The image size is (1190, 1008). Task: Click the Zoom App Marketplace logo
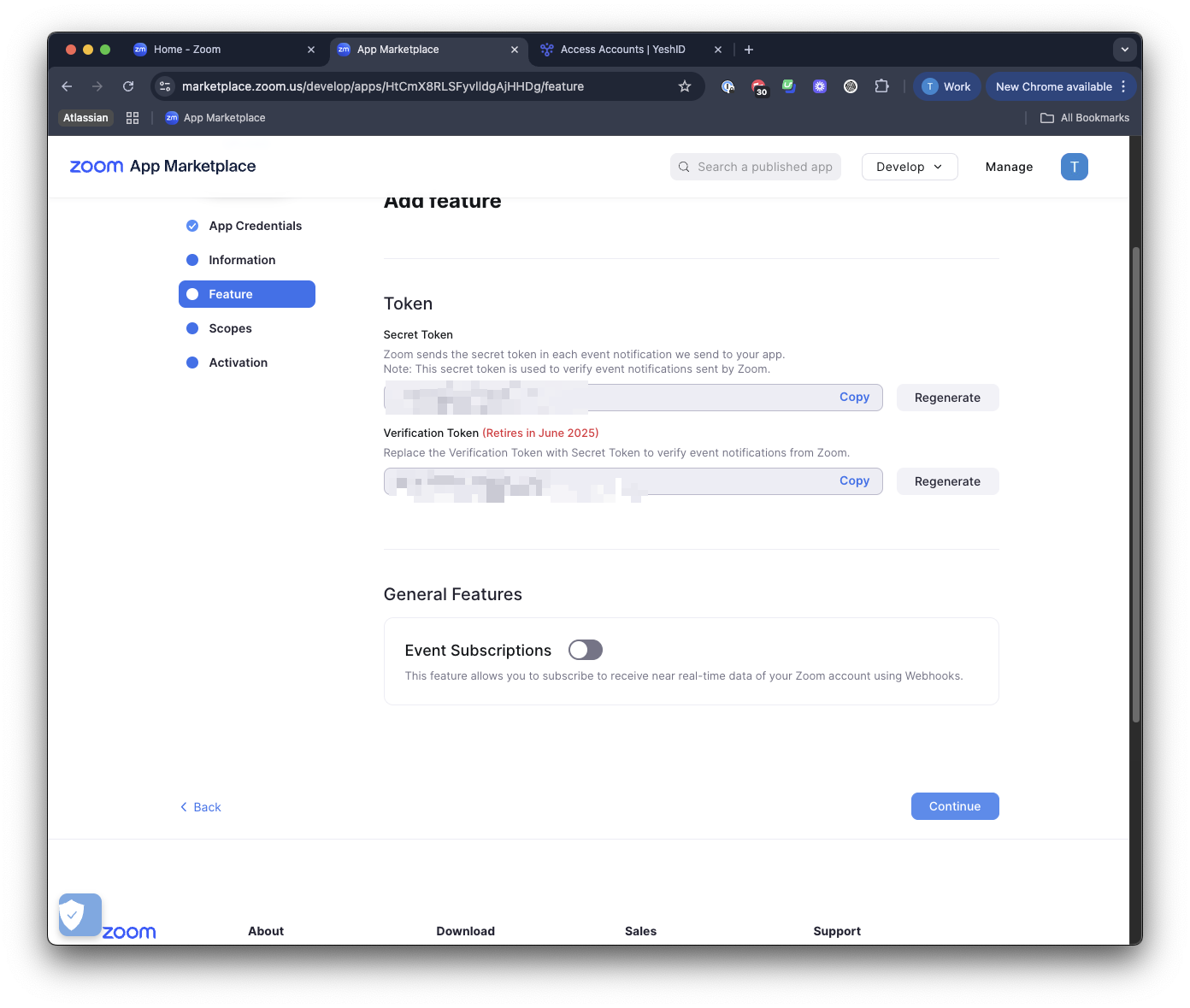point(162,167)
